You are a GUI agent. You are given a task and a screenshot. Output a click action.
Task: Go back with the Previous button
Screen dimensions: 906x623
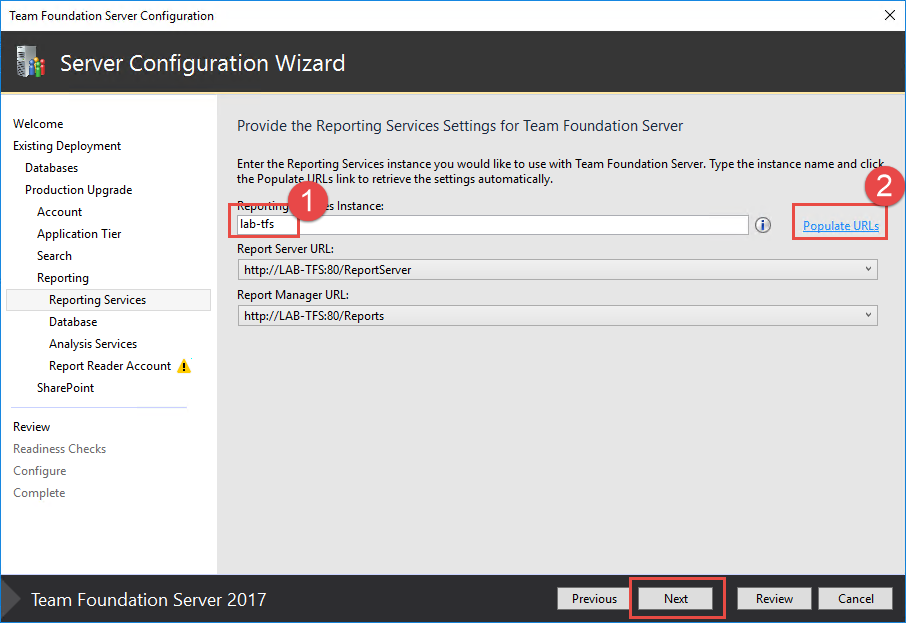tap(594, 599)
